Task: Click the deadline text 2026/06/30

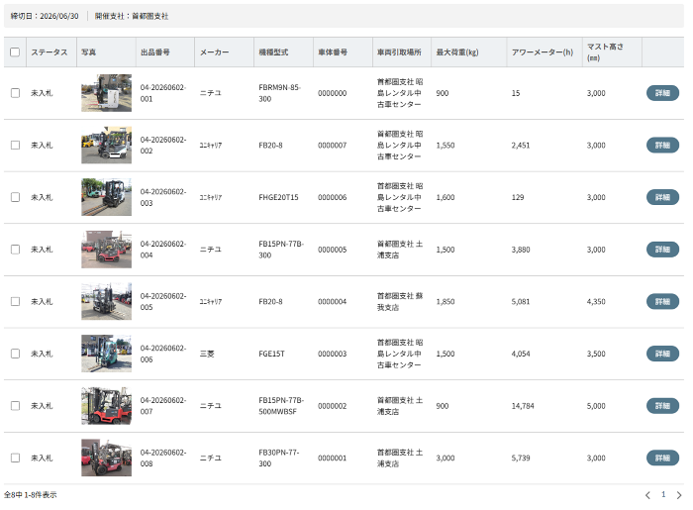Action: click(59, 16)
